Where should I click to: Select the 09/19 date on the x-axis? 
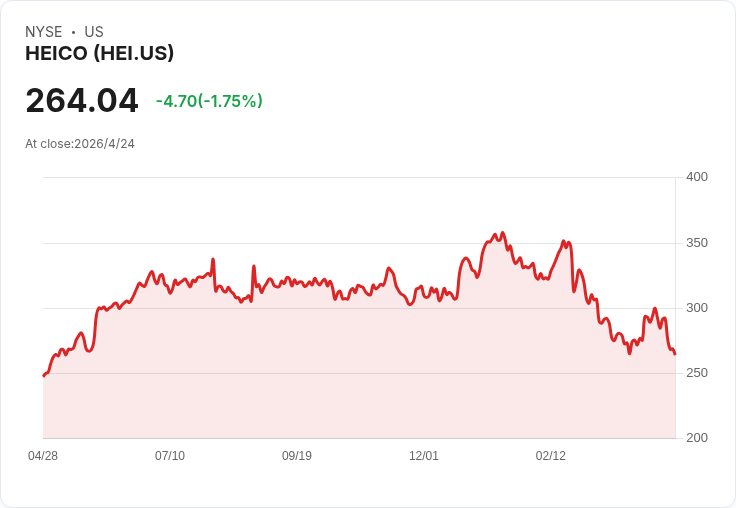coord(297,456)
